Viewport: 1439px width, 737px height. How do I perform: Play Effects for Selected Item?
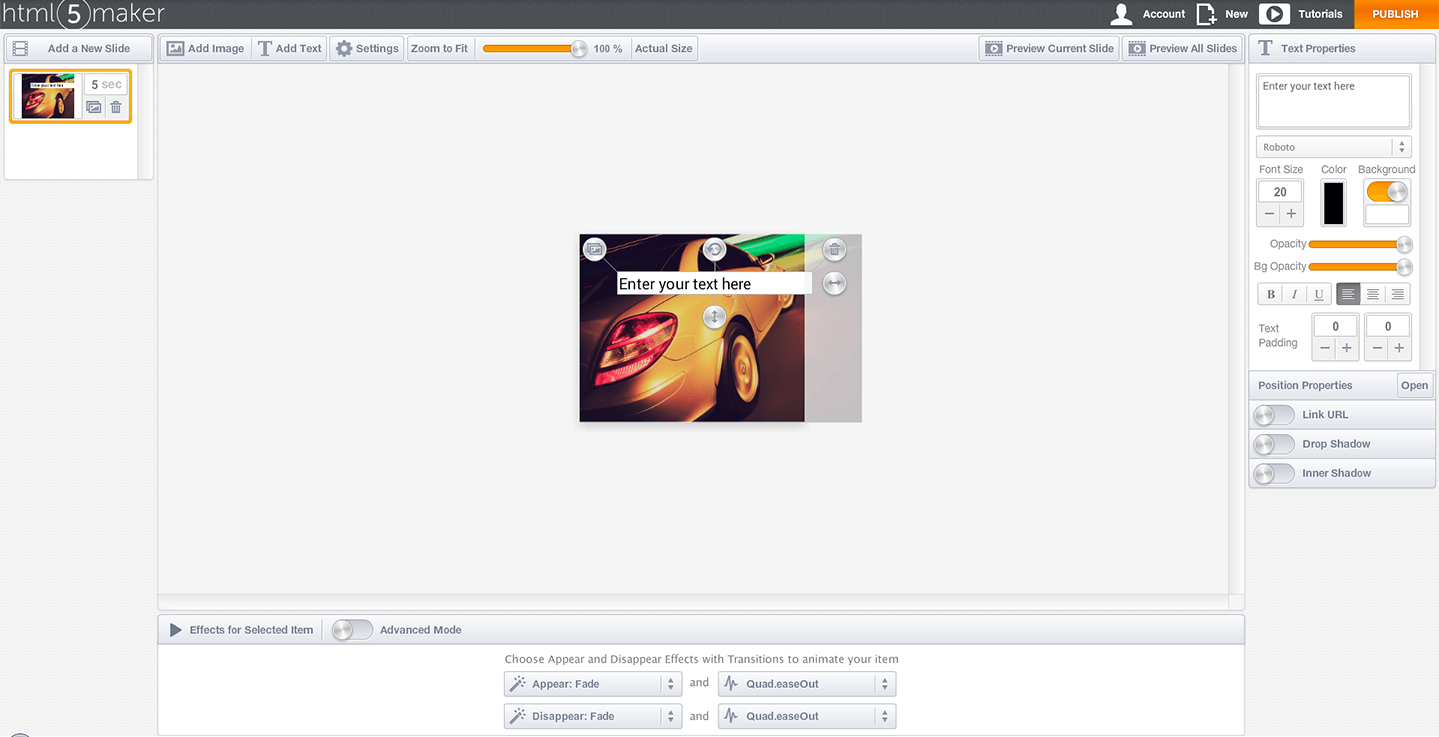pos(176,630)
